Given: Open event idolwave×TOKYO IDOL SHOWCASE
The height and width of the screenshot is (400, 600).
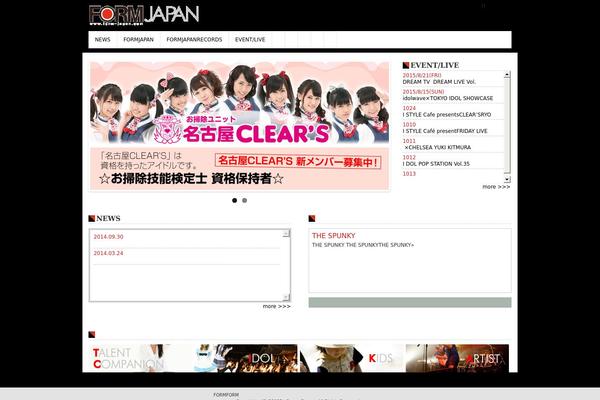Looking at the screenshot, I should coord(448,98).
